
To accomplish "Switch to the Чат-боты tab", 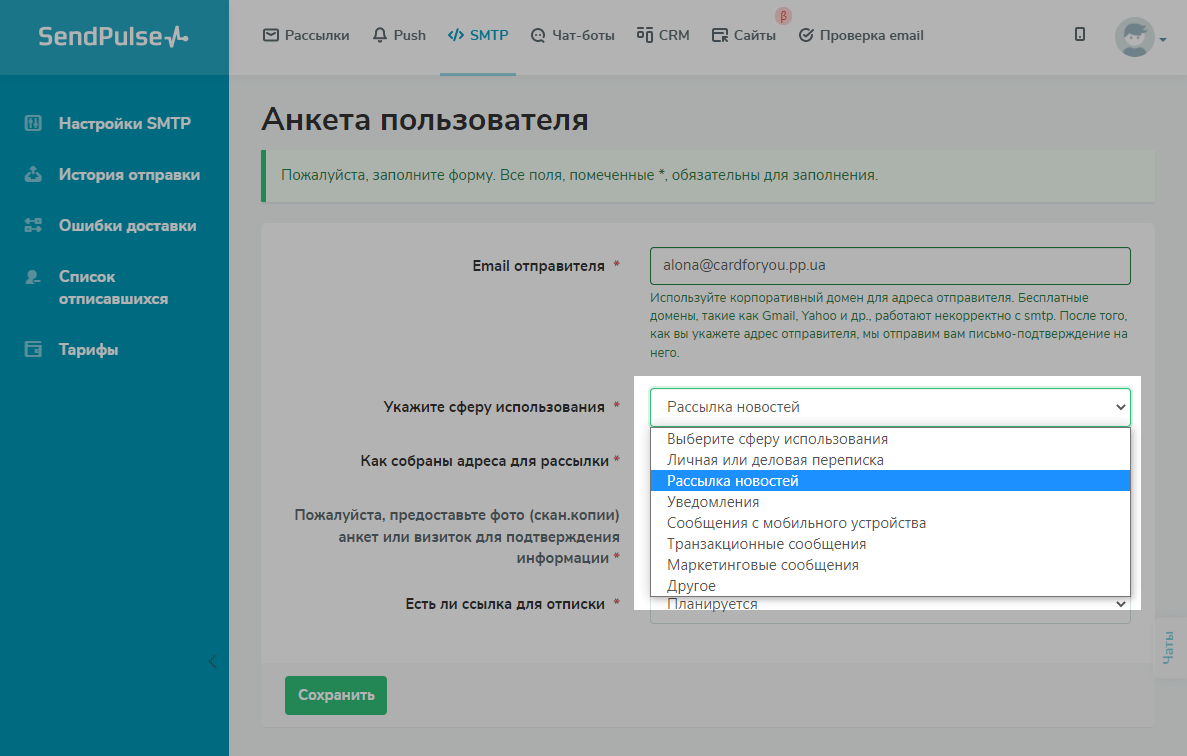I will tap(572, 35).
